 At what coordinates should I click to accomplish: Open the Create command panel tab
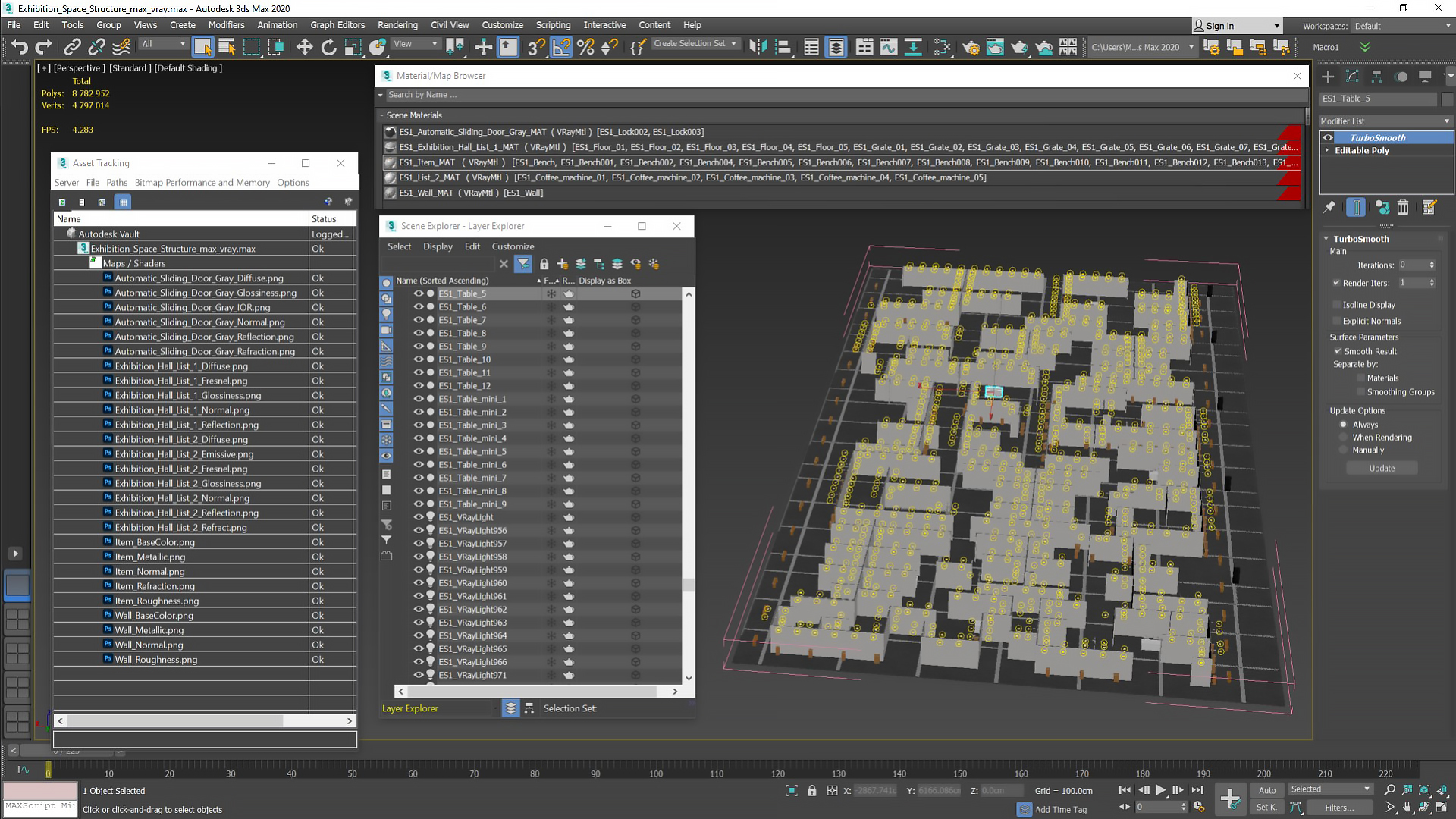click(1328, 77)
